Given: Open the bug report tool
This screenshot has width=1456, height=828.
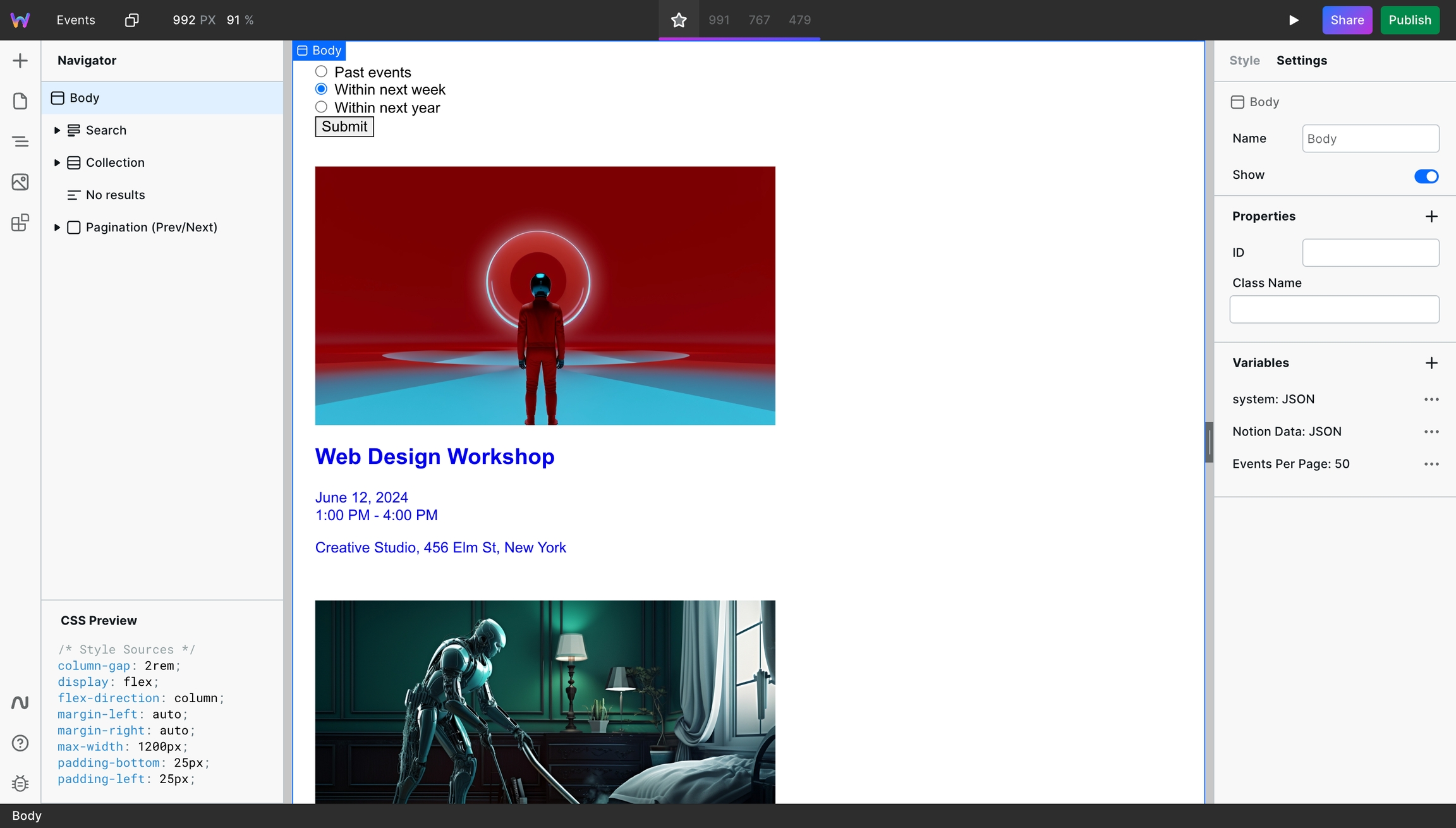Looking at the screenshot, I should point(21,783).
